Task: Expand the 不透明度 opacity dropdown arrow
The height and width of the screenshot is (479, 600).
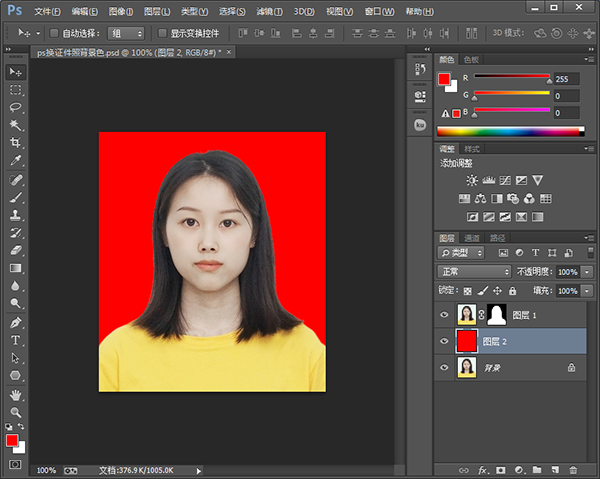Action: click(x=586, y=272)
